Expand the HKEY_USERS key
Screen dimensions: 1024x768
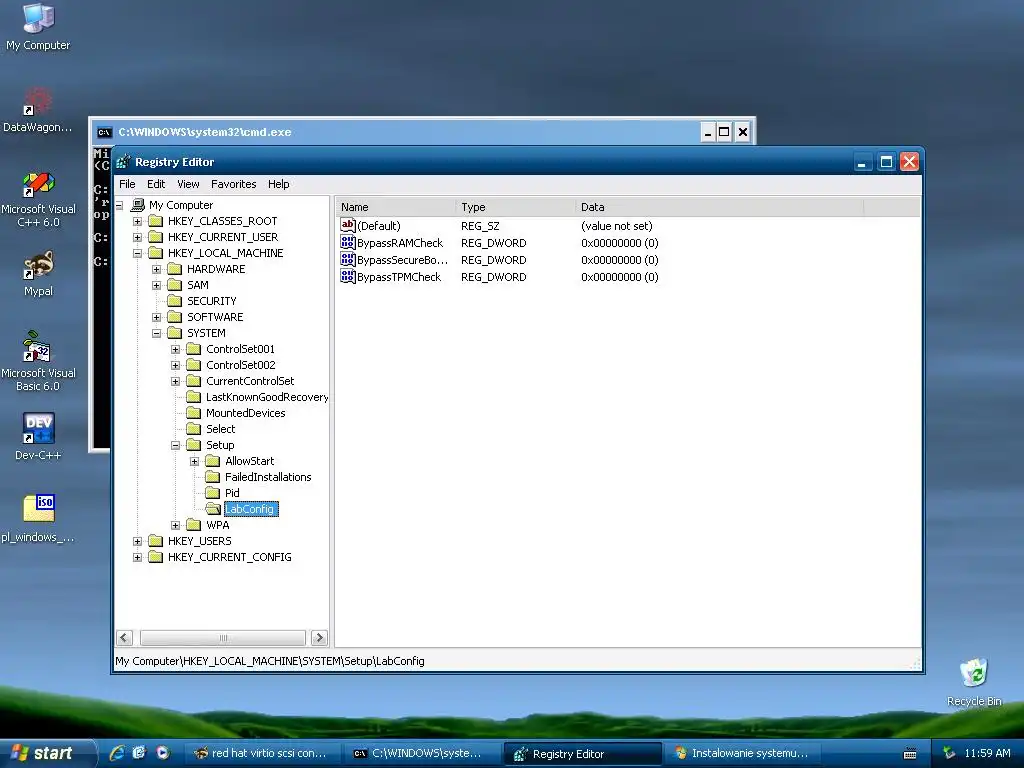137,541
